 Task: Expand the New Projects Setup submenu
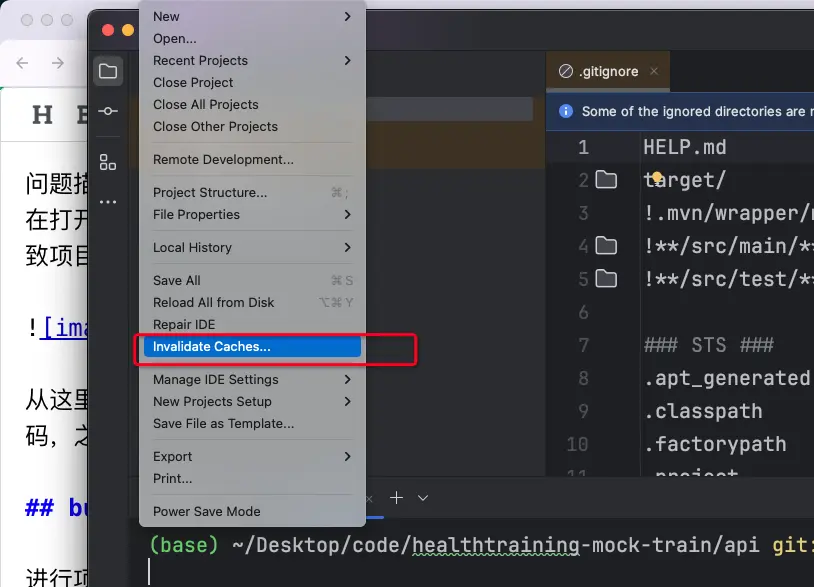pos(252,402)
